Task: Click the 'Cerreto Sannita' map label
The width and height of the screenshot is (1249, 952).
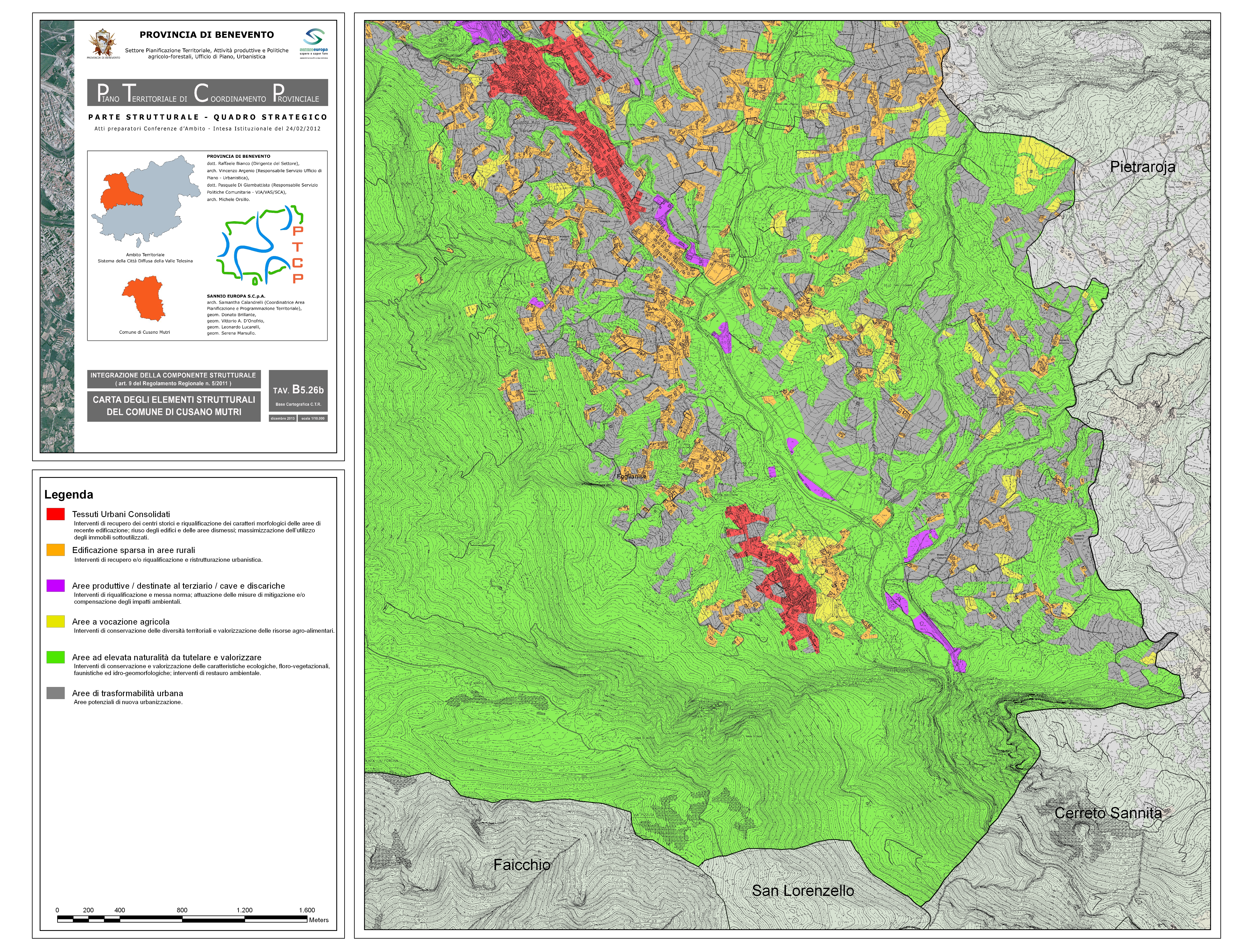Action: (1108, 813)
